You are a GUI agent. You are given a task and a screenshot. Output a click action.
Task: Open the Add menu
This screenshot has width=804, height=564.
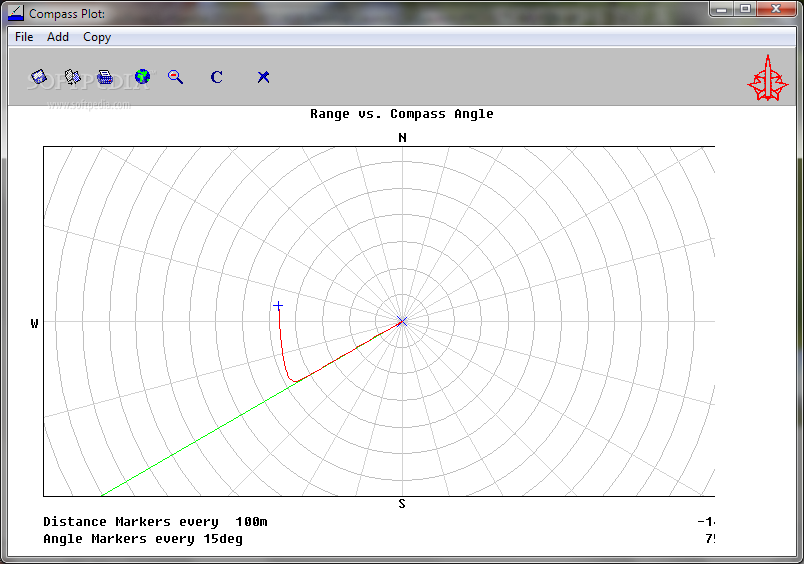(x=58, y=37)
